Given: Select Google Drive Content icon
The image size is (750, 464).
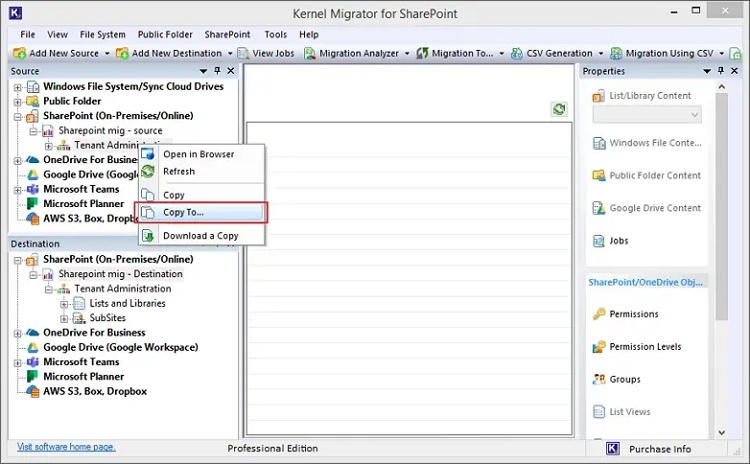Looking at the screenshot, I should click(599, 208).
